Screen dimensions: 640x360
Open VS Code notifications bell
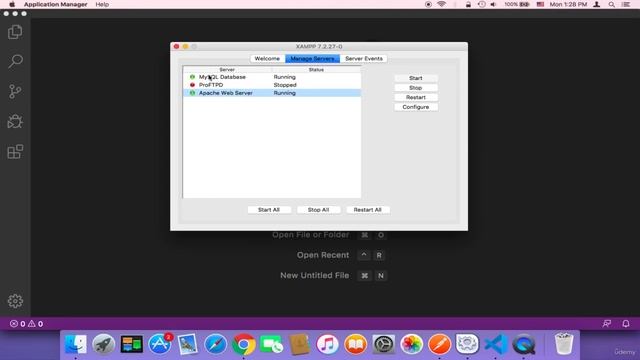click(x=626, y=324)
